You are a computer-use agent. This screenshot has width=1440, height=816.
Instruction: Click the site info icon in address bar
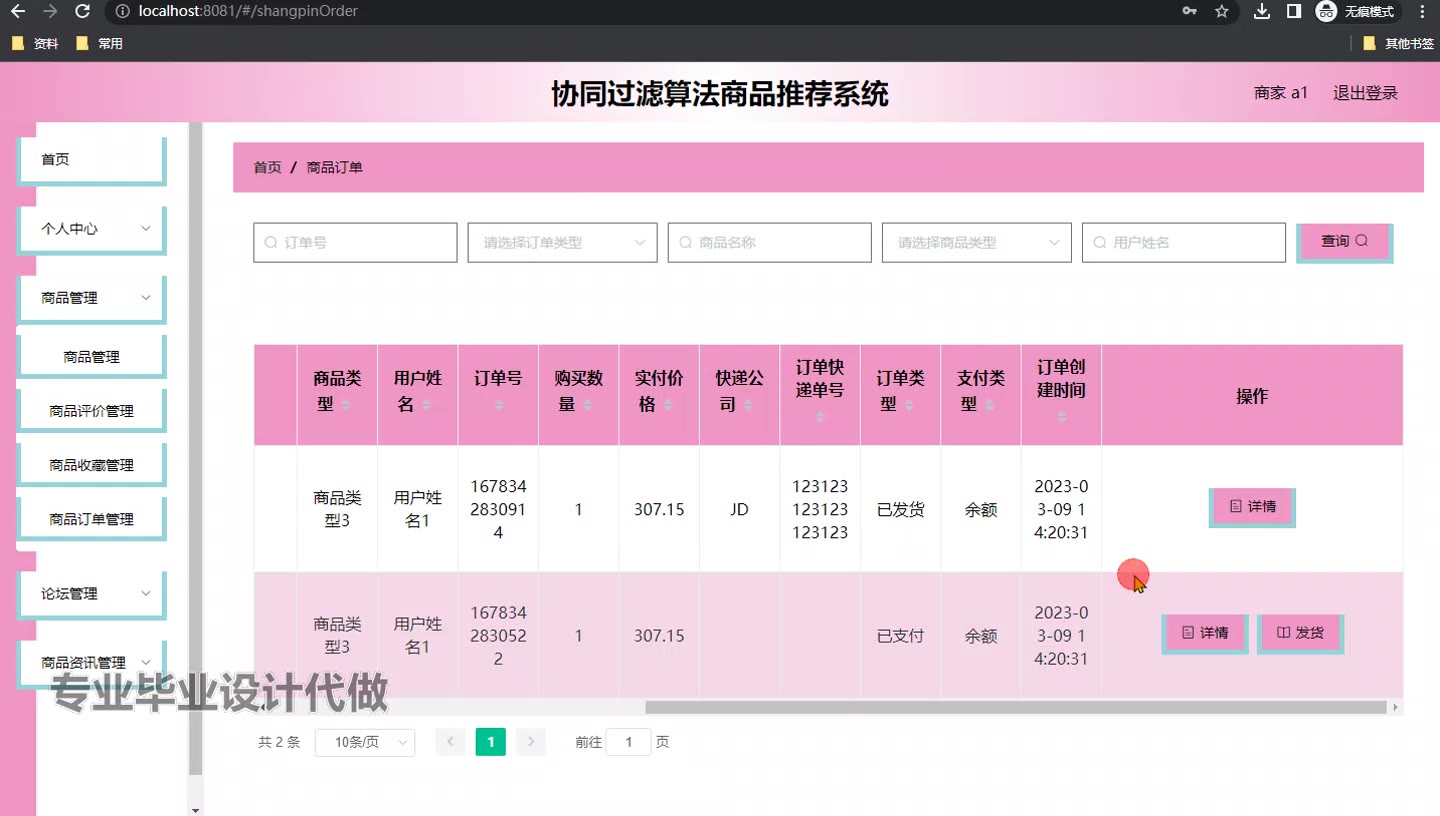click(x=122, y=11)
